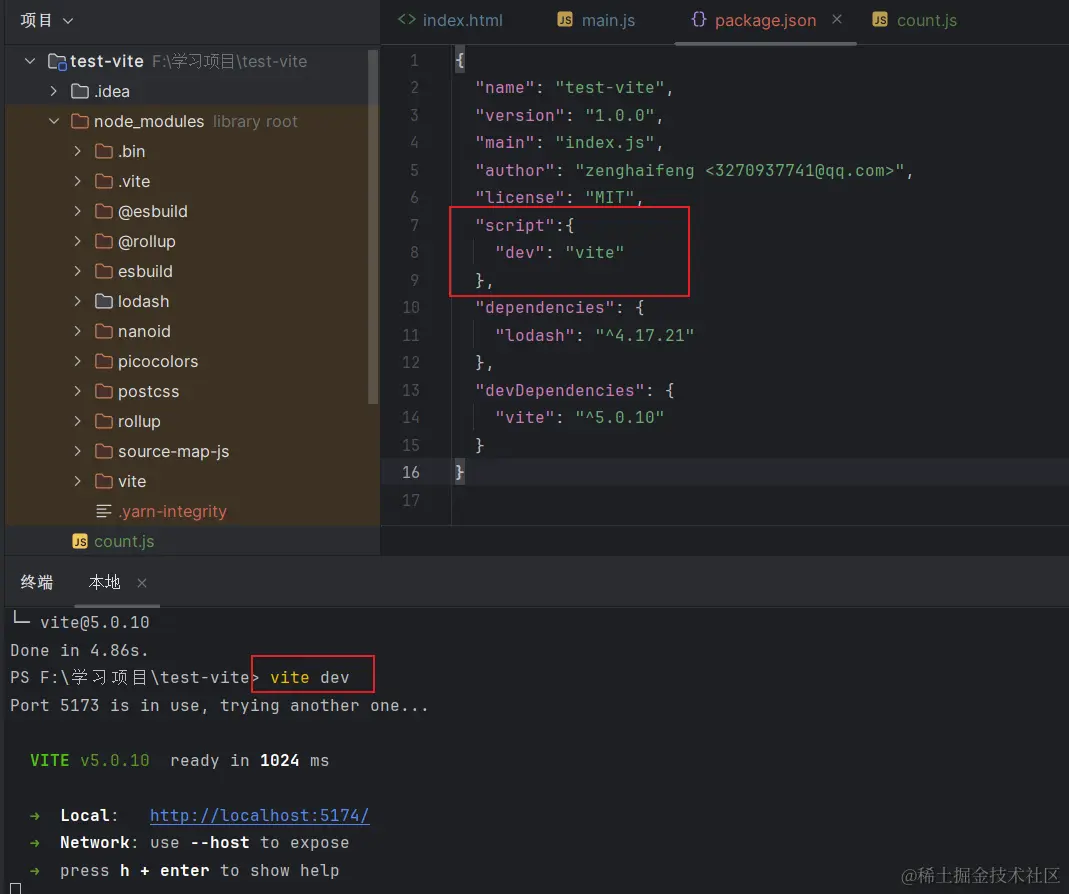Select the esbuild folder name
Image resolution: width=1069 pixels, height=894 pixels.
[145, 271]
